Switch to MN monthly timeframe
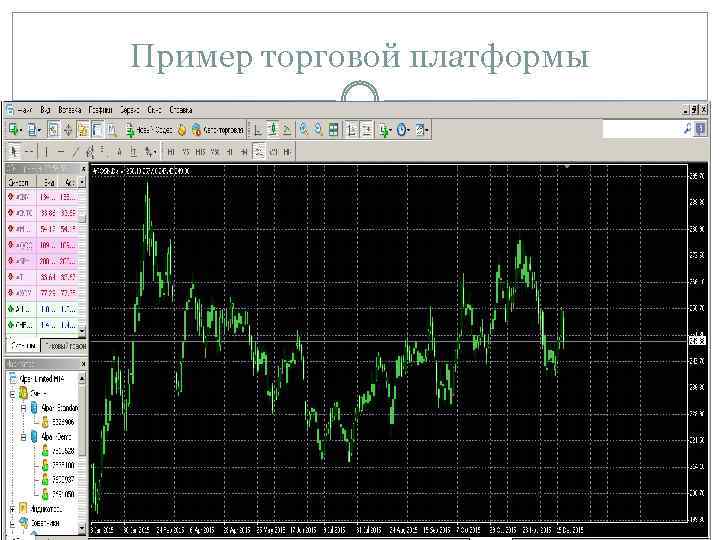The image size is (720, 540). tap(287, 152)
